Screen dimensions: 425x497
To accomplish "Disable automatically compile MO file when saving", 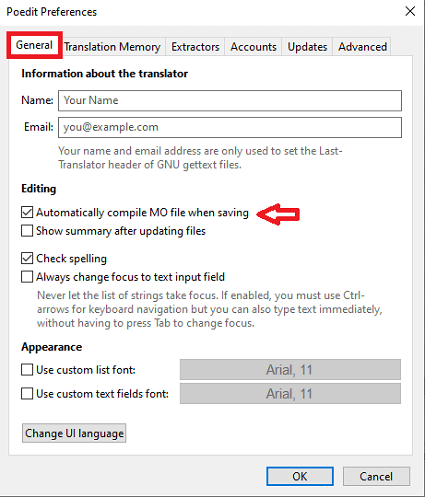I will coord(27,212).
